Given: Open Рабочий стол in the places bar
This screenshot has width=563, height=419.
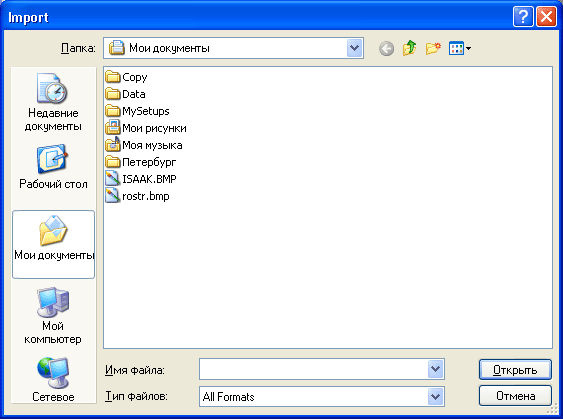Looking at the screenshot, I should (x=53, y=167).
